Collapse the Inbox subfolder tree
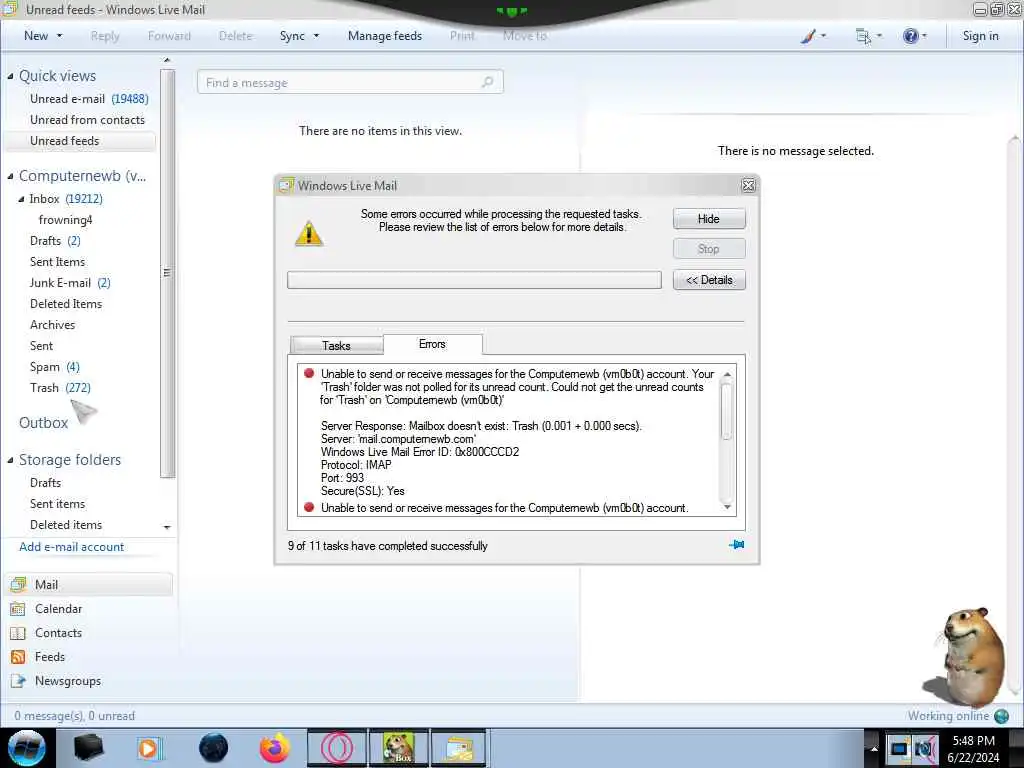Screen dimensions: 1024x768 [x=22, y=199]
